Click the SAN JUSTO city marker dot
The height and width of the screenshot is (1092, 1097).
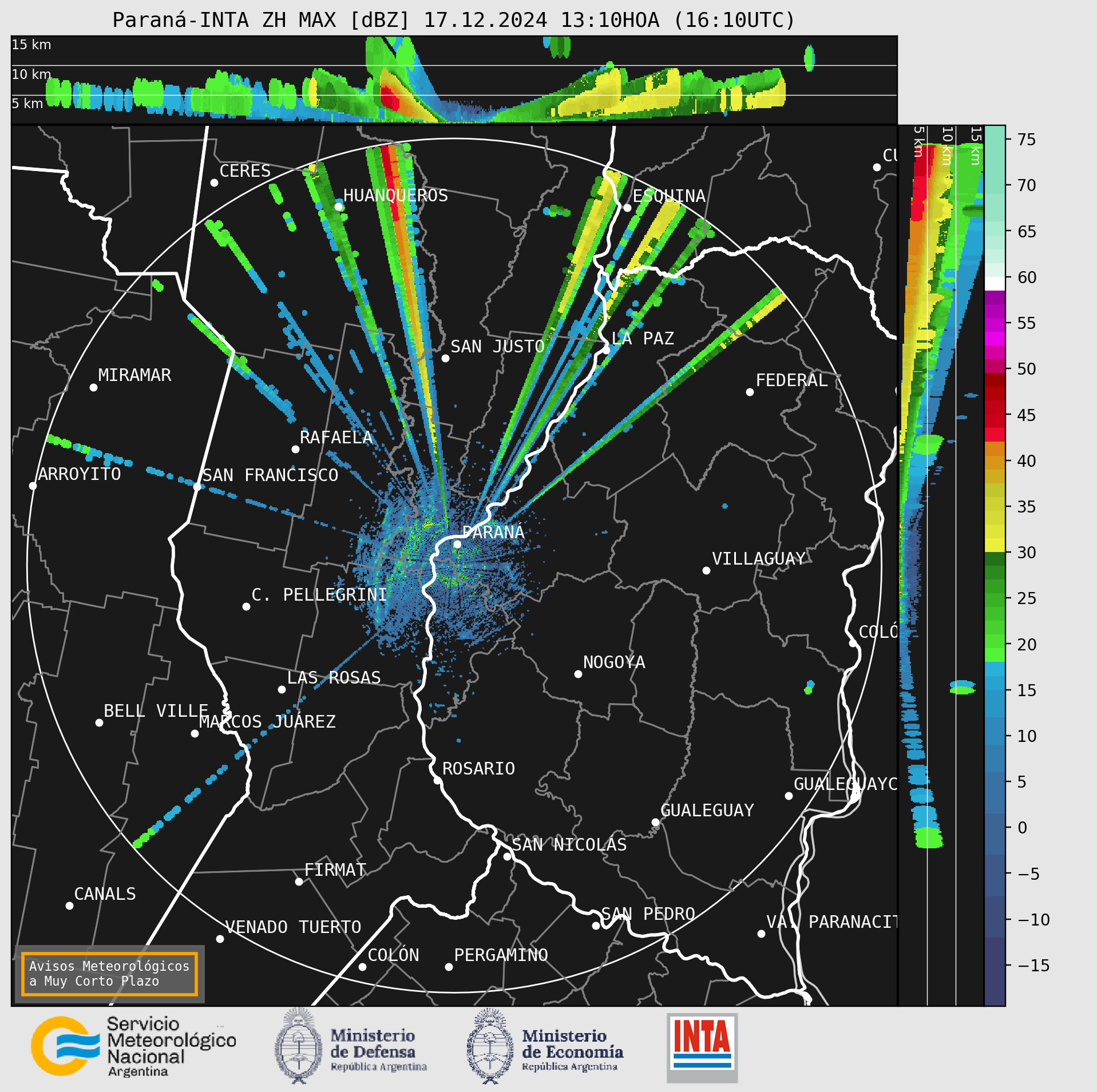[445, 358]
